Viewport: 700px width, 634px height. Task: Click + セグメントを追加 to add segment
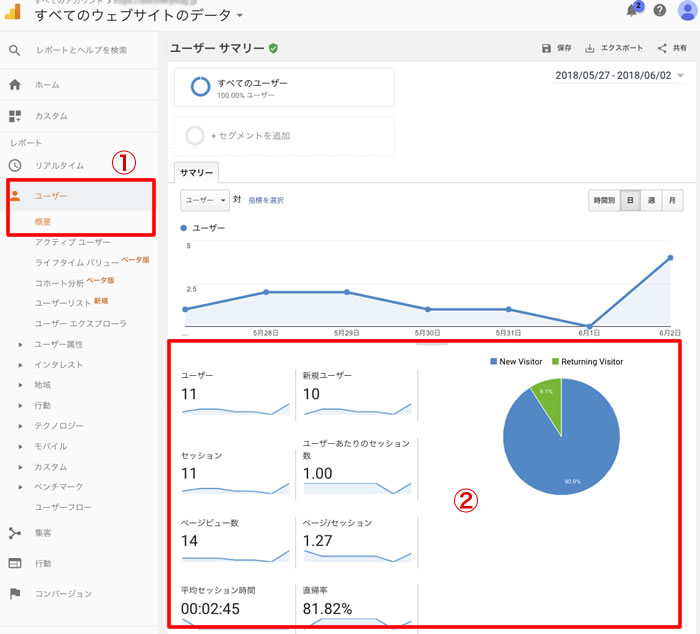(x=284, y=136)
